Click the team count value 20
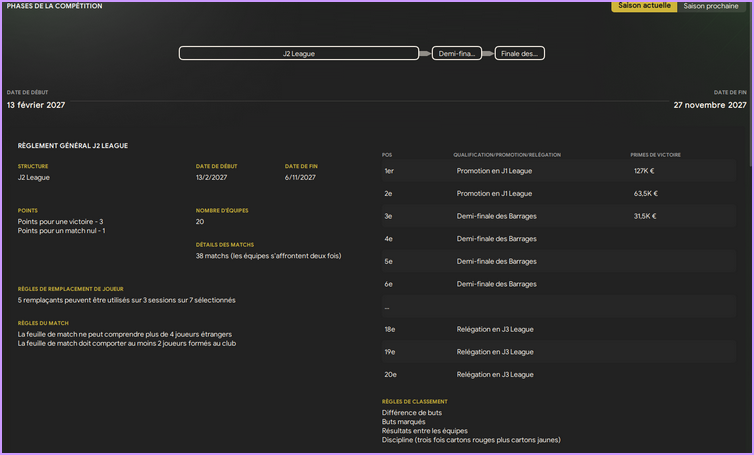Screen dimensions: 754x455 [x=200, y=222]
